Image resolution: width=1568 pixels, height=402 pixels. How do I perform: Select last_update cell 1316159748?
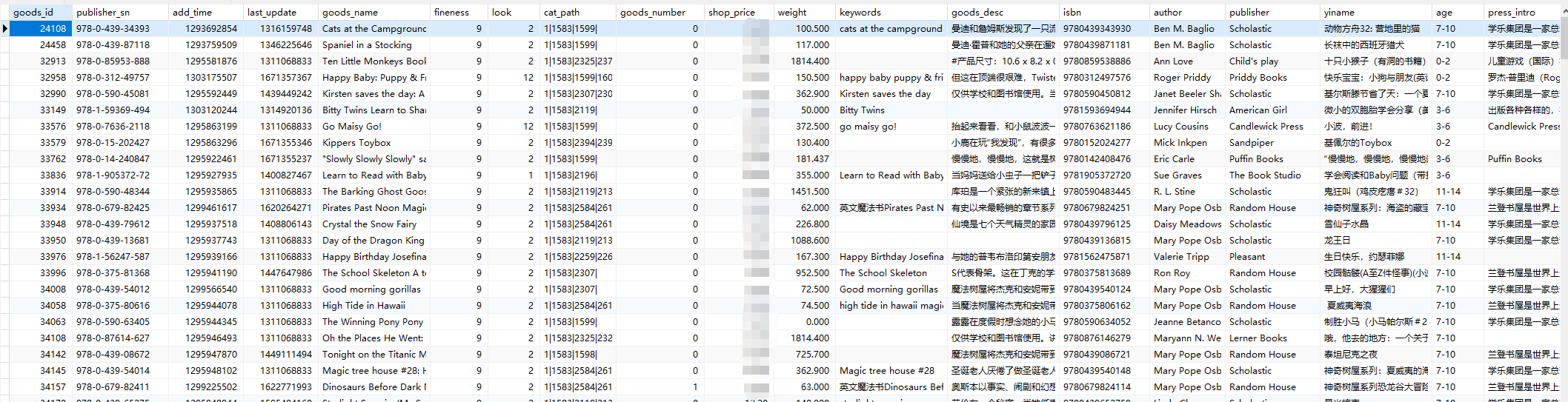coord(281,28)
